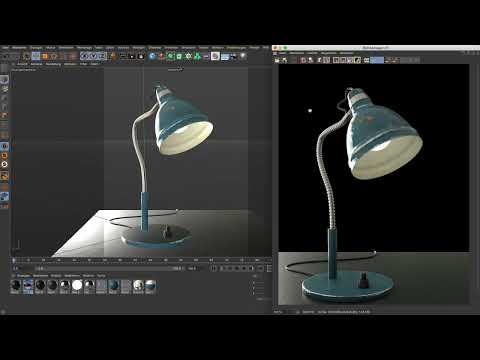Click the Undo arrow in the main toolbar

pos(5,56)
